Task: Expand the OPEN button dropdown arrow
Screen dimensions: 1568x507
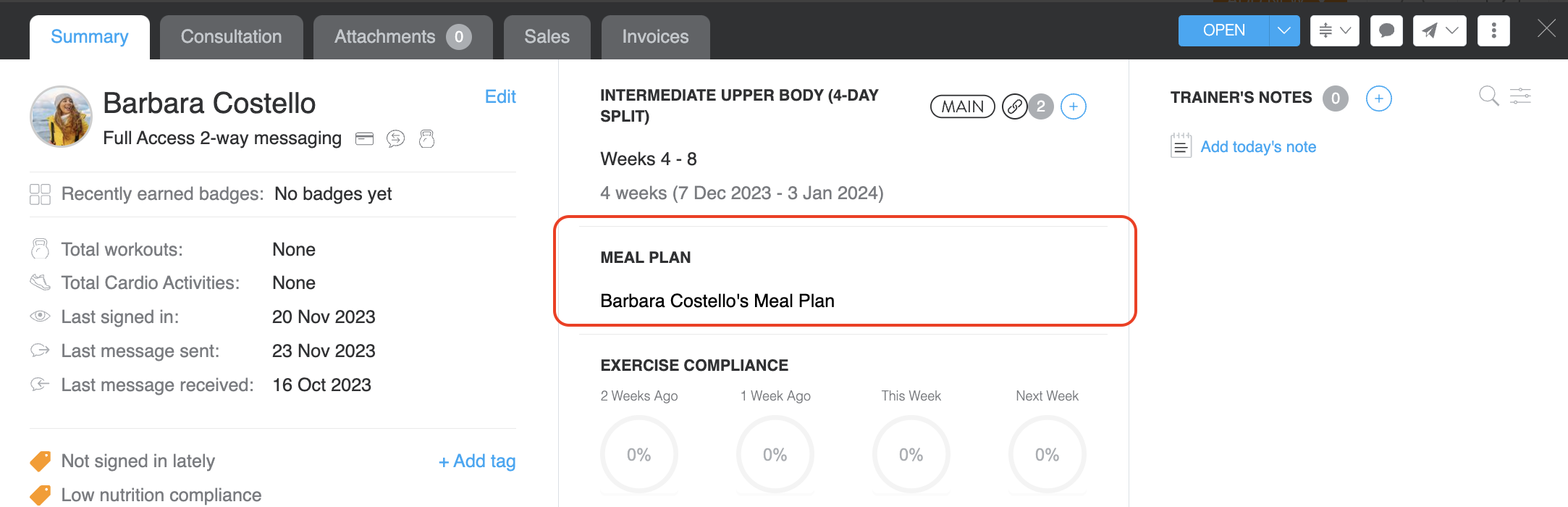Action: [x=1284, y=31]
